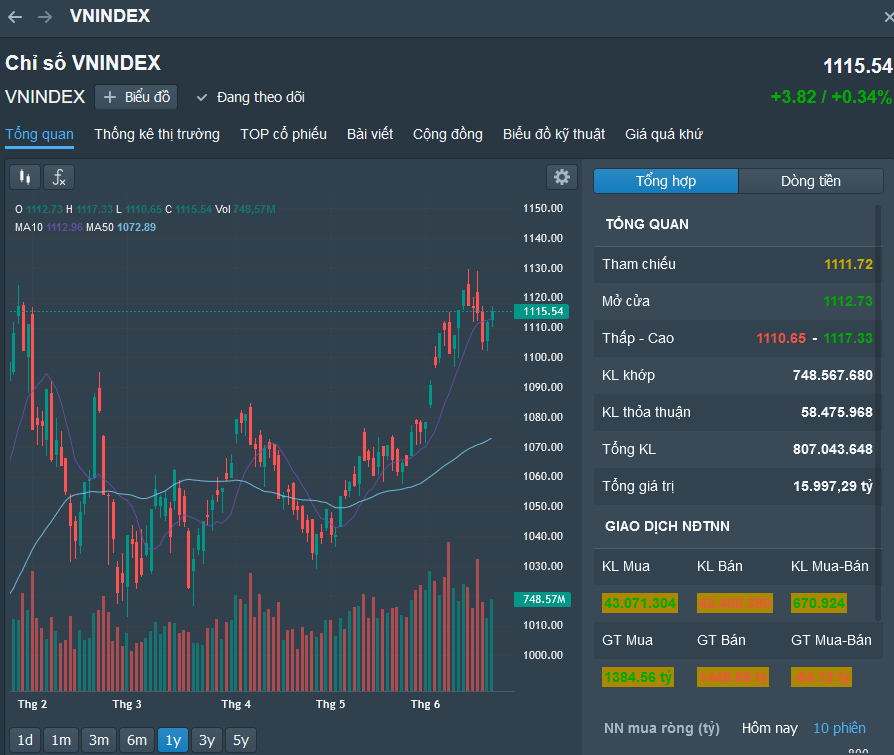Screen dimensions: 894x755
Task: Open chart settings gear icon
Action: pos(562,177)
